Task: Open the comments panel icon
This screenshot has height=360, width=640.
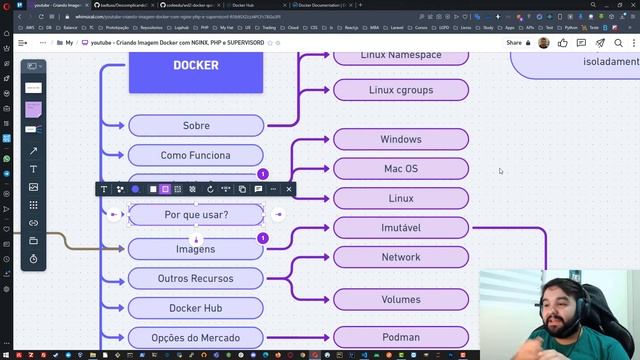Action: (581, 43)
